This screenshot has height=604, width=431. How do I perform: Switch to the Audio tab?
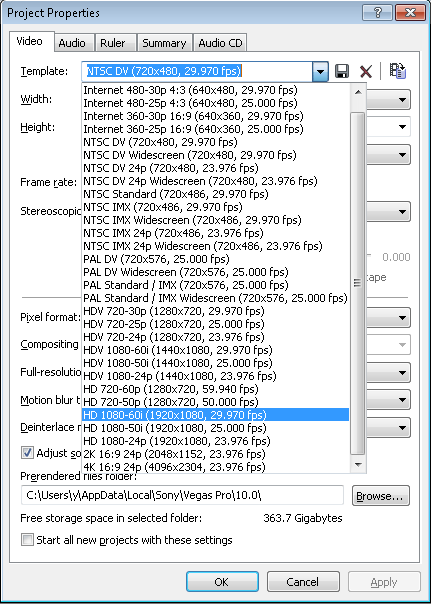click(x=72, y=43)
